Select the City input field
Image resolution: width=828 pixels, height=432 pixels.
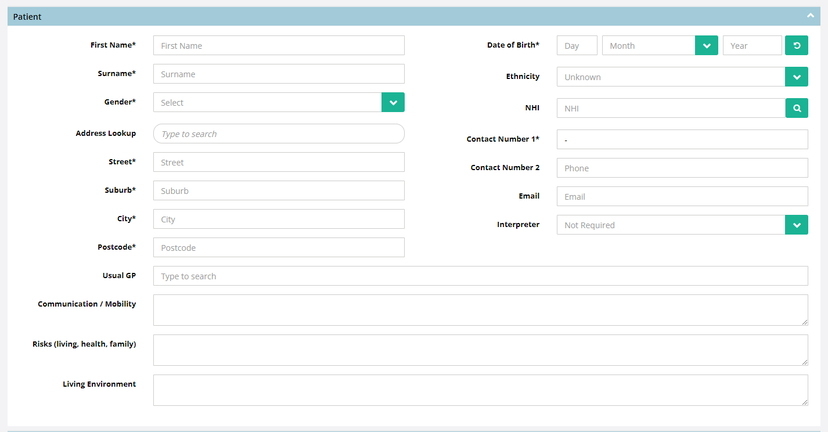pyautogui.click(x=279, y=219)
